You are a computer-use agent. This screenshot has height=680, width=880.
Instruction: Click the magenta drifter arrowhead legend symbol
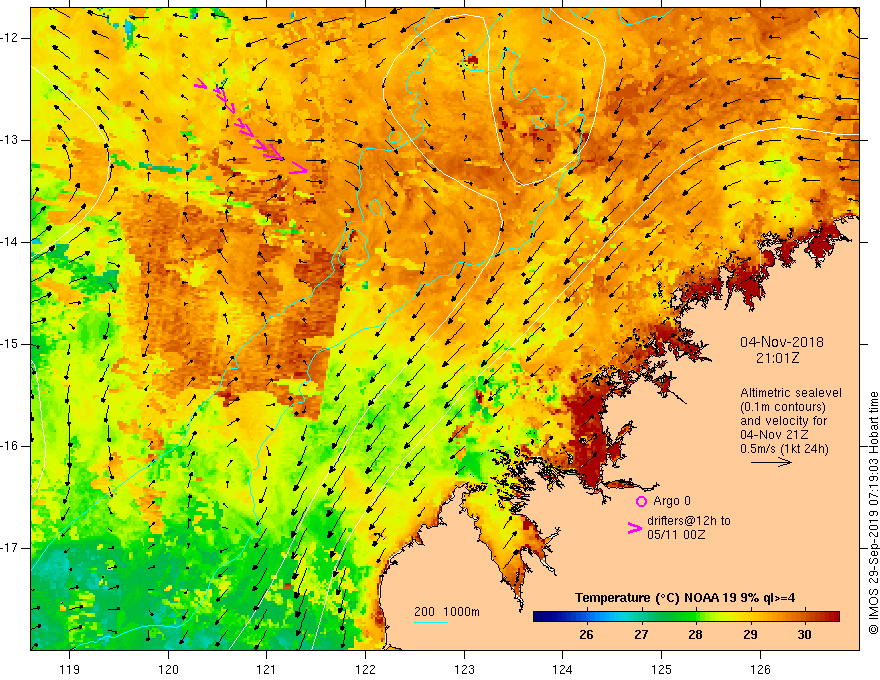(x=635, y=528)
